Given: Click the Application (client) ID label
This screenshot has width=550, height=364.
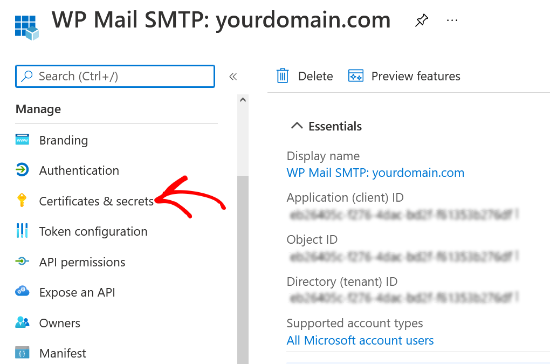Looking at the screenshot, I should tap(345, 198).
